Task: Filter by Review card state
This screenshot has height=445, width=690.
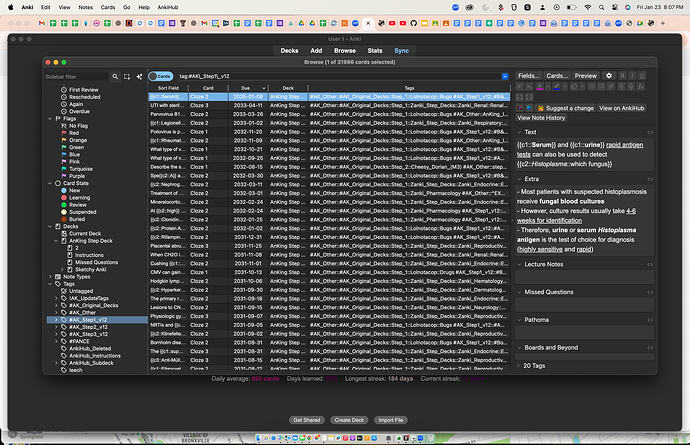Action: pos(77,205)
